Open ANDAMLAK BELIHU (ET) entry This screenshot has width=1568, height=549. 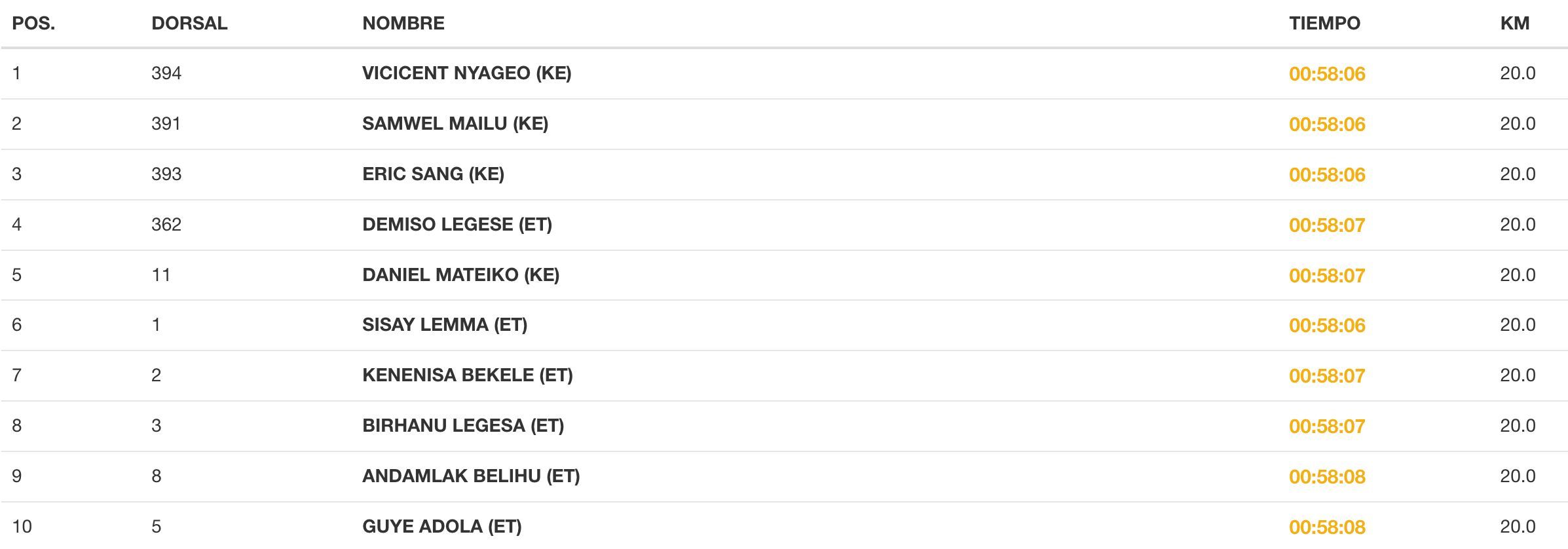pos(470,476)
